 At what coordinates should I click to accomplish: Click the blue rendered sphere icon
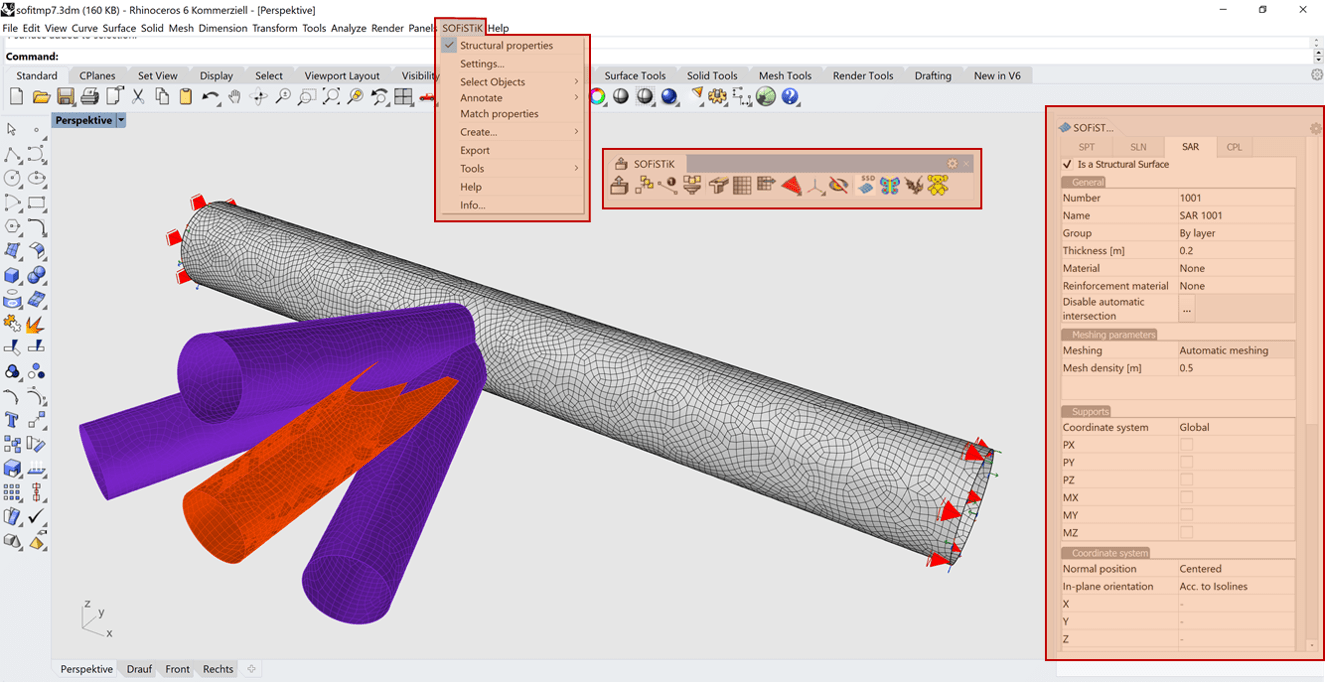[x=669, y=97]
